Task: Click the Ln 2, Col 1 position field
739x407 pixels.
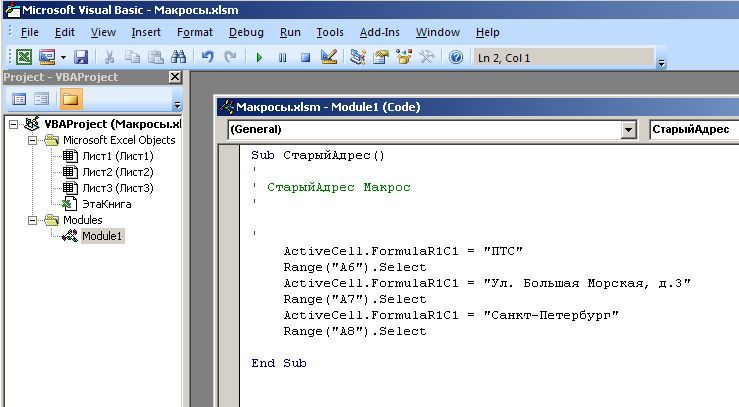Action: pyautogui.click(x=564, y=58)
